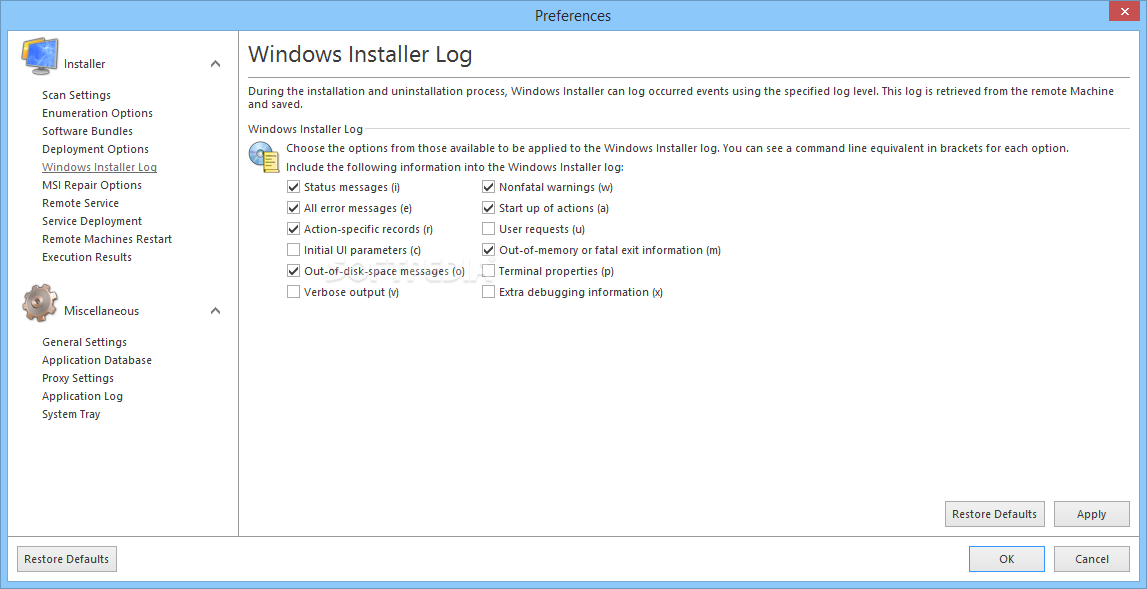Open Software Bundles page
The height and width of the screenshot is (589, 1147).
(x=88, y=131)
